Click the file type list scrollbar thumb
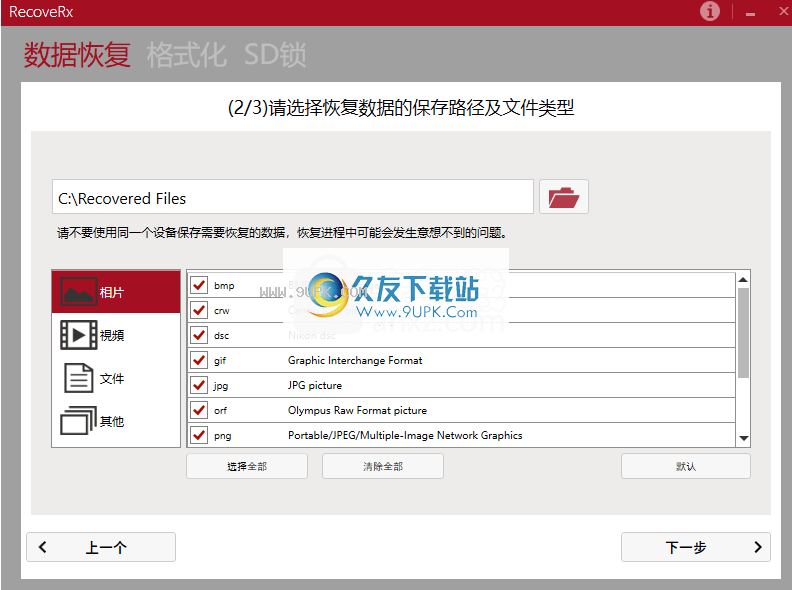The image size is (792, 590). [743, 333]
